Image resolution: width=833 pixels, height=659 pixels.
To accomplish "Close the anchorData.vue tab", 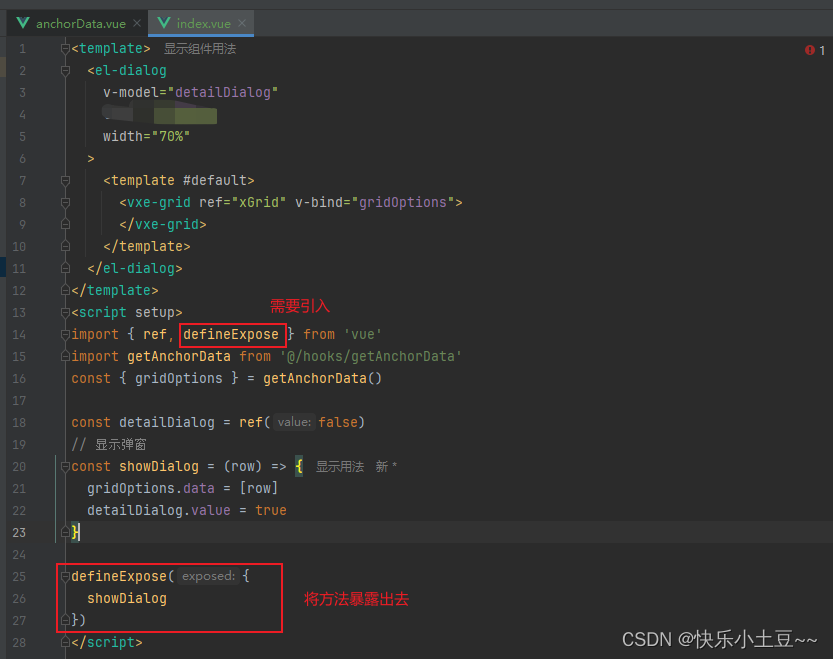I will [137, 22].
